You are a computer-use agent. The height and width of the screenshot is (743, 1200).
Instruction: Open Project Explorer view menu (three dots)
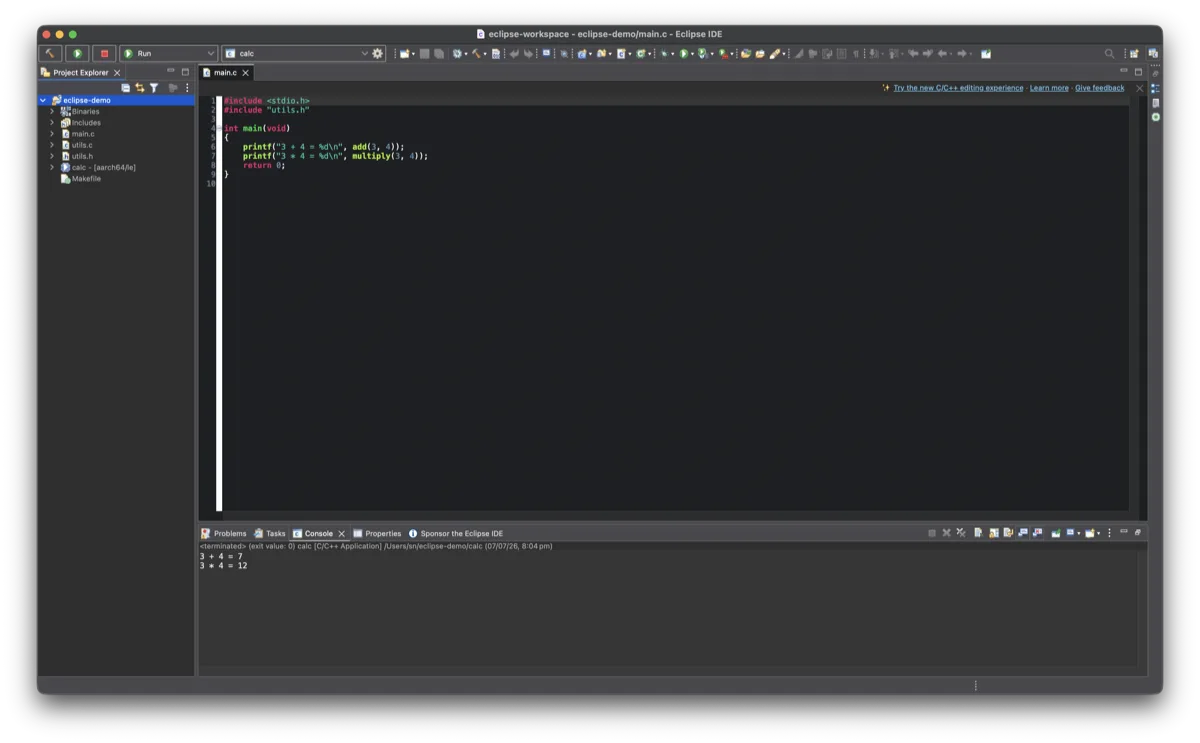point(187,88)
